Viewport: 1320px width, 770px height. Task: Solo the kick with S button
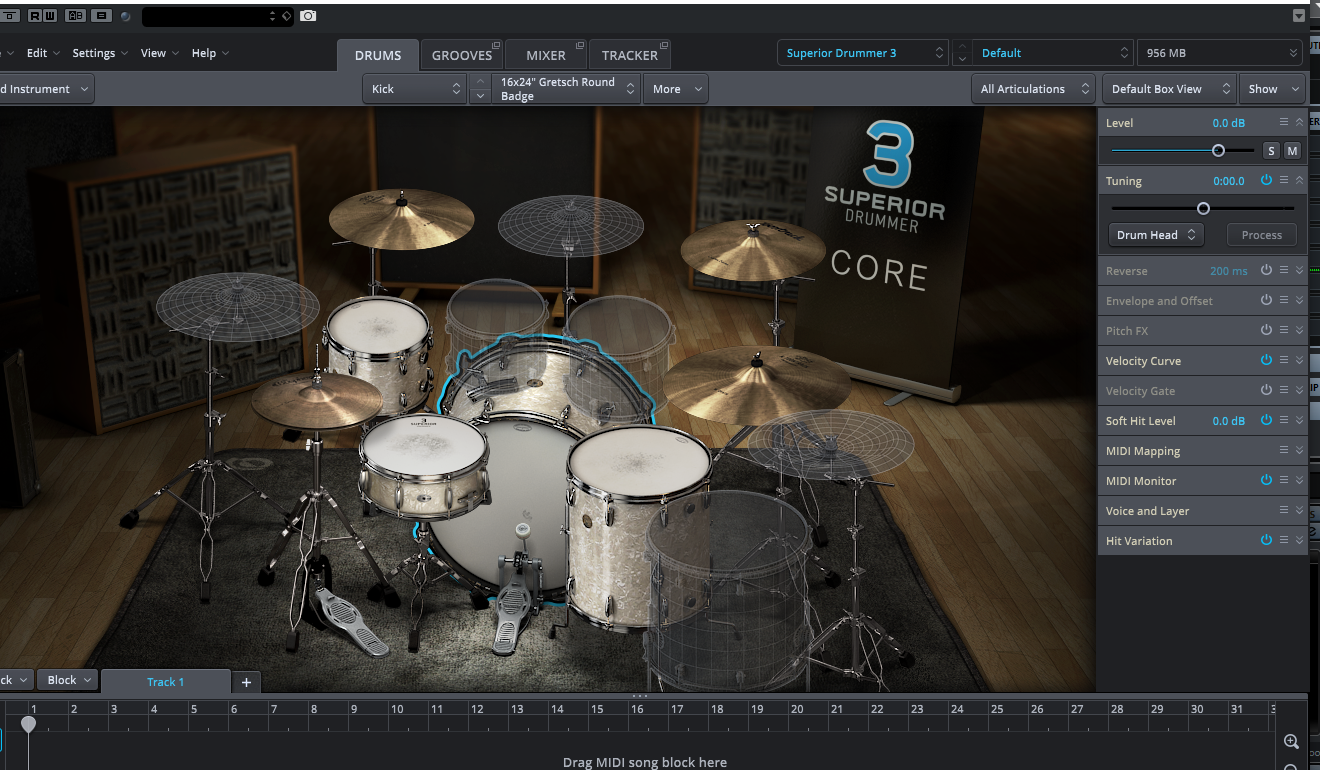(1271, 151)
